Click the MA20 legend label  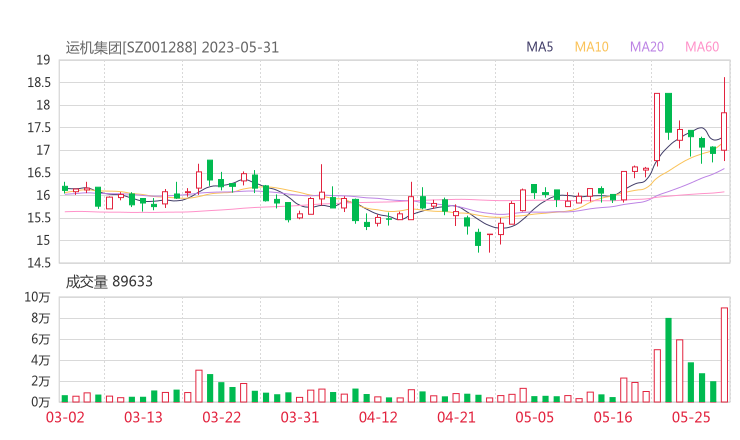(647, 47)
